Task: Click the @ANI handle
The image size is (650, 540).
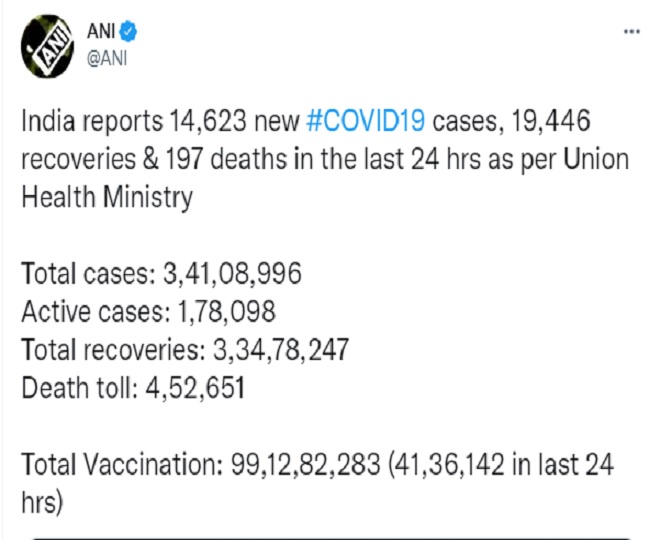Action: coord(107,58)
